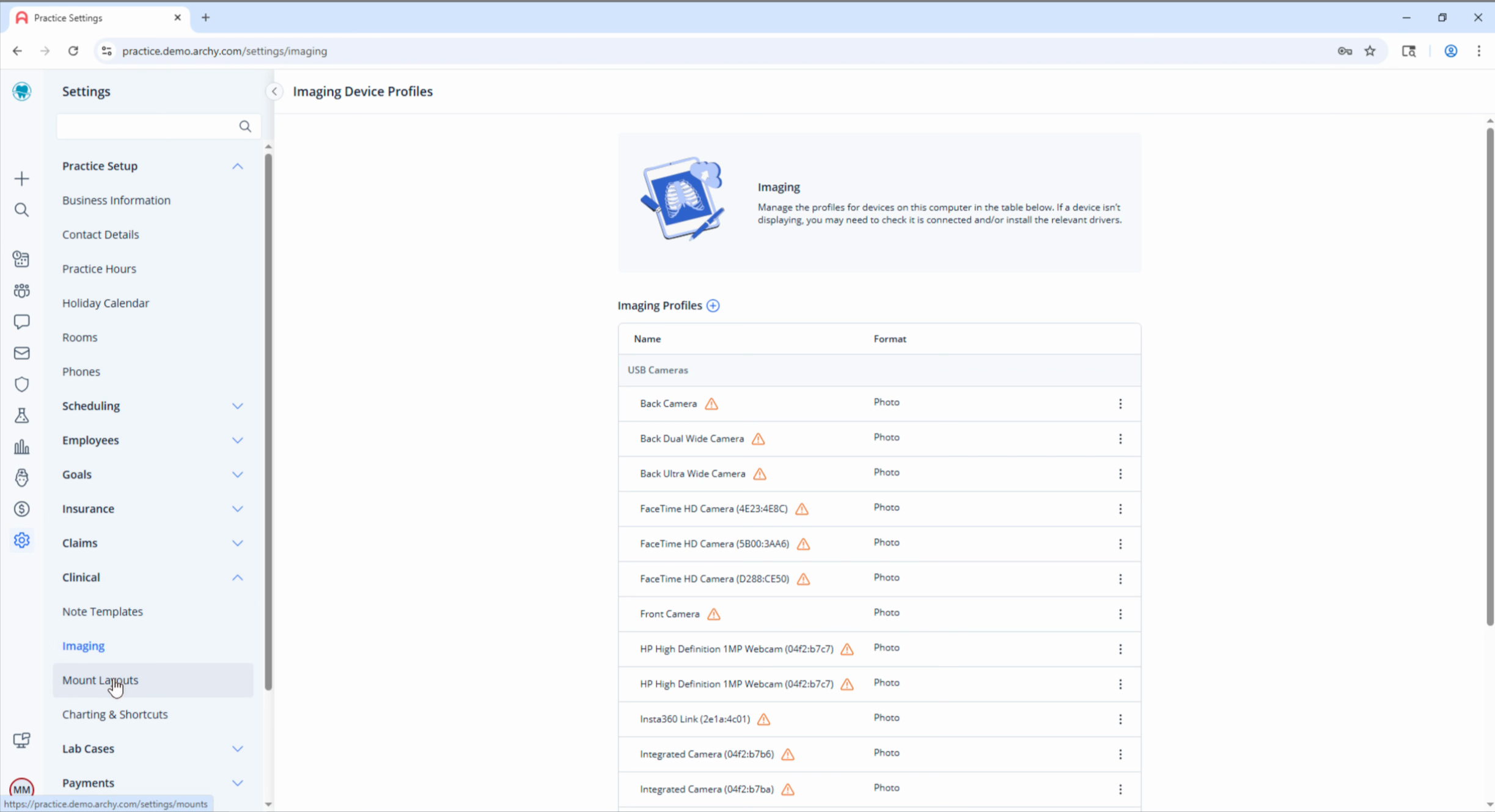Open options menu for Back Camera row
The height and width of the screenshot is (812, 1495).
[x=1120, y=404]
